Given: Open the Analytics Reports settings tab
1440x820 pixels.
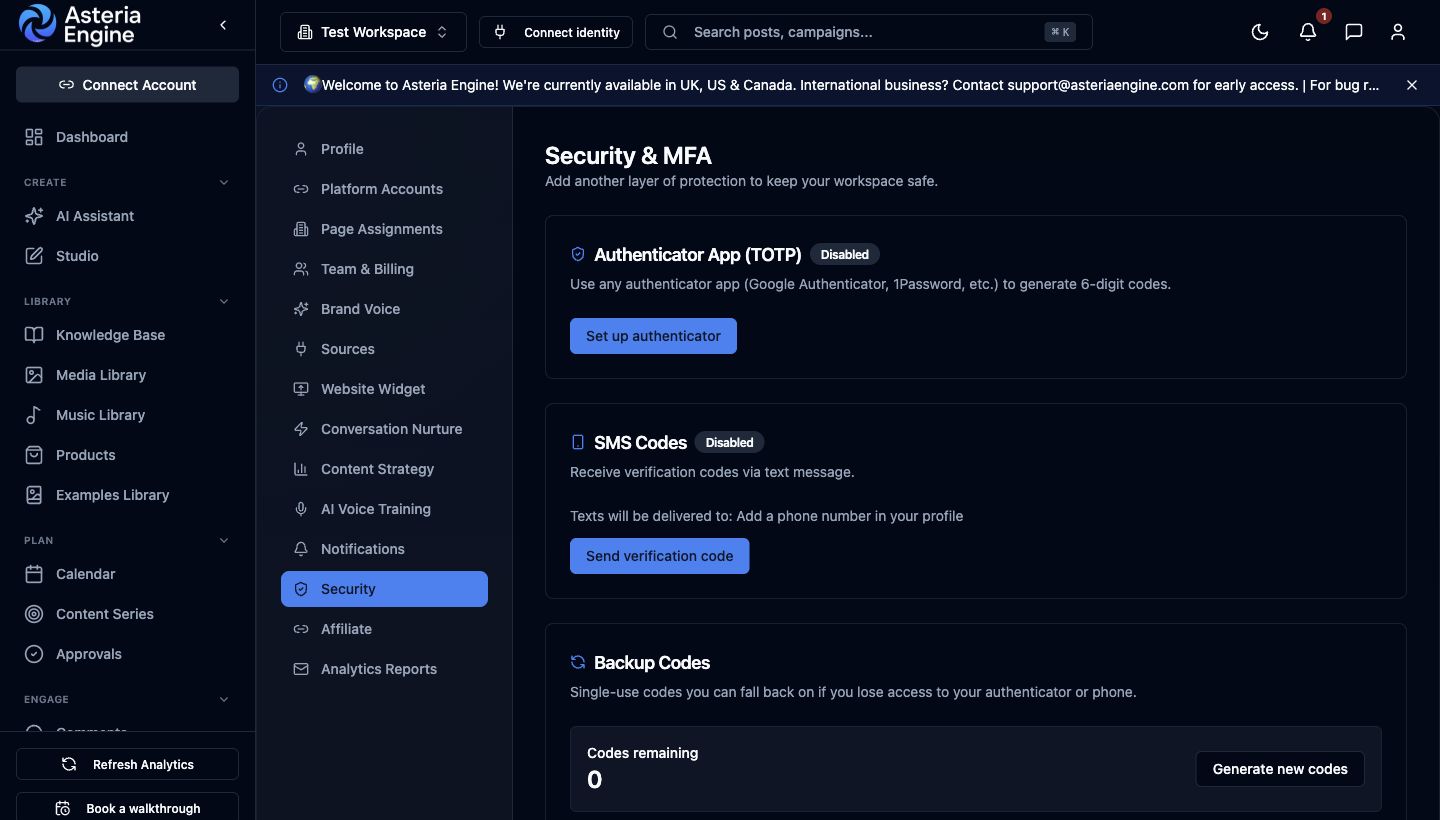Looking at the screenshot, I should coord(384,669).
